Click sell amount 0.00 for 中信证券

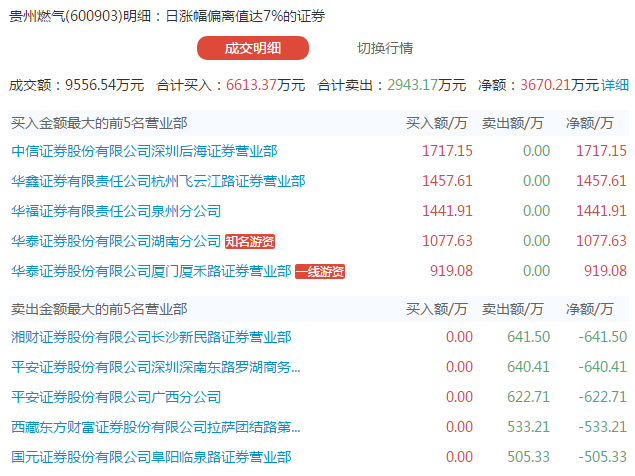pos(537,151)
